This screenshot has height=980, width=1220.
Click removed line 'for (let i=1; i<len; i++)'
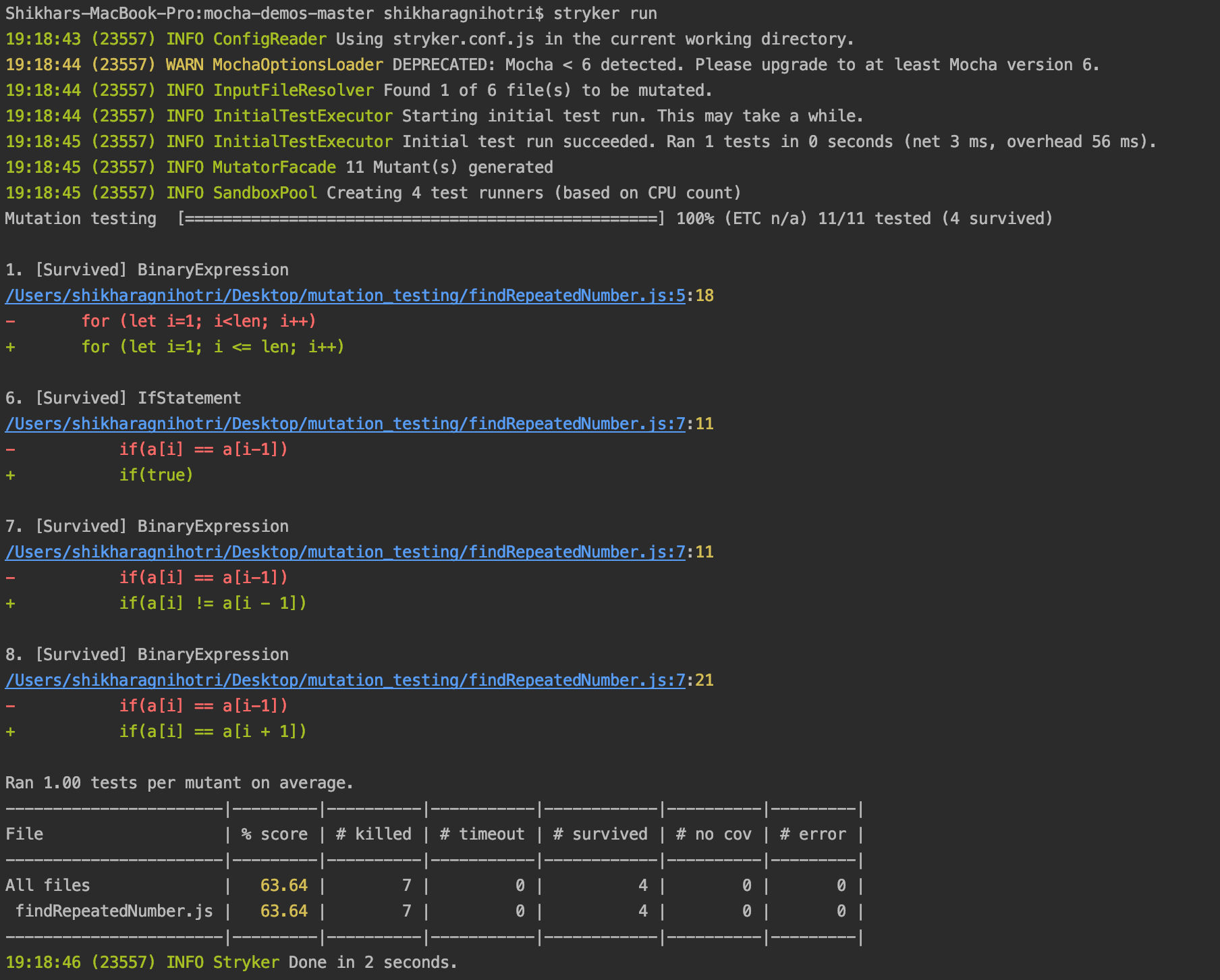199,321
